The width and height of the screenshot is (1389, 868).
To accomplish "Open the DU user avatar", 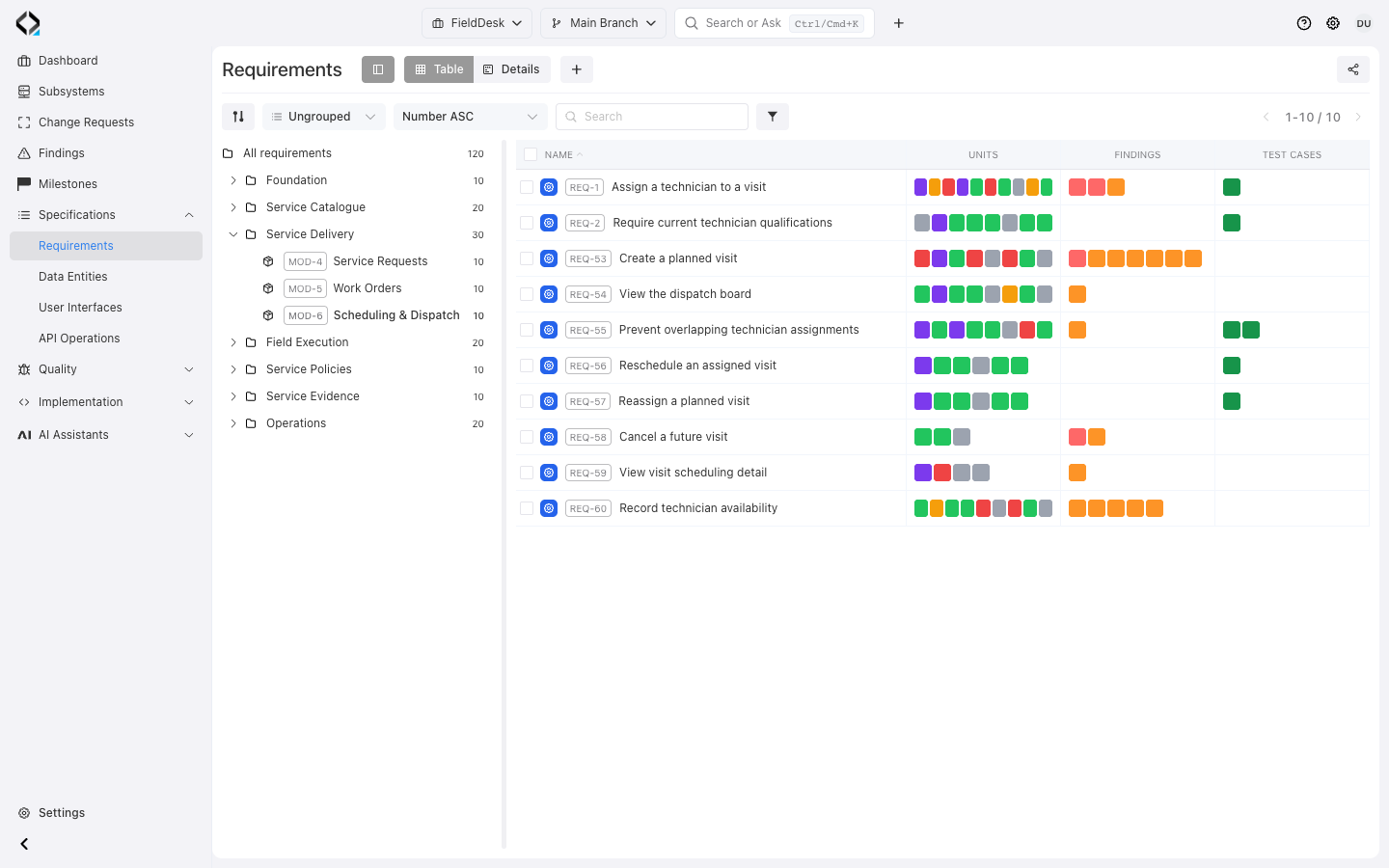I will (x=1364, y=23).
